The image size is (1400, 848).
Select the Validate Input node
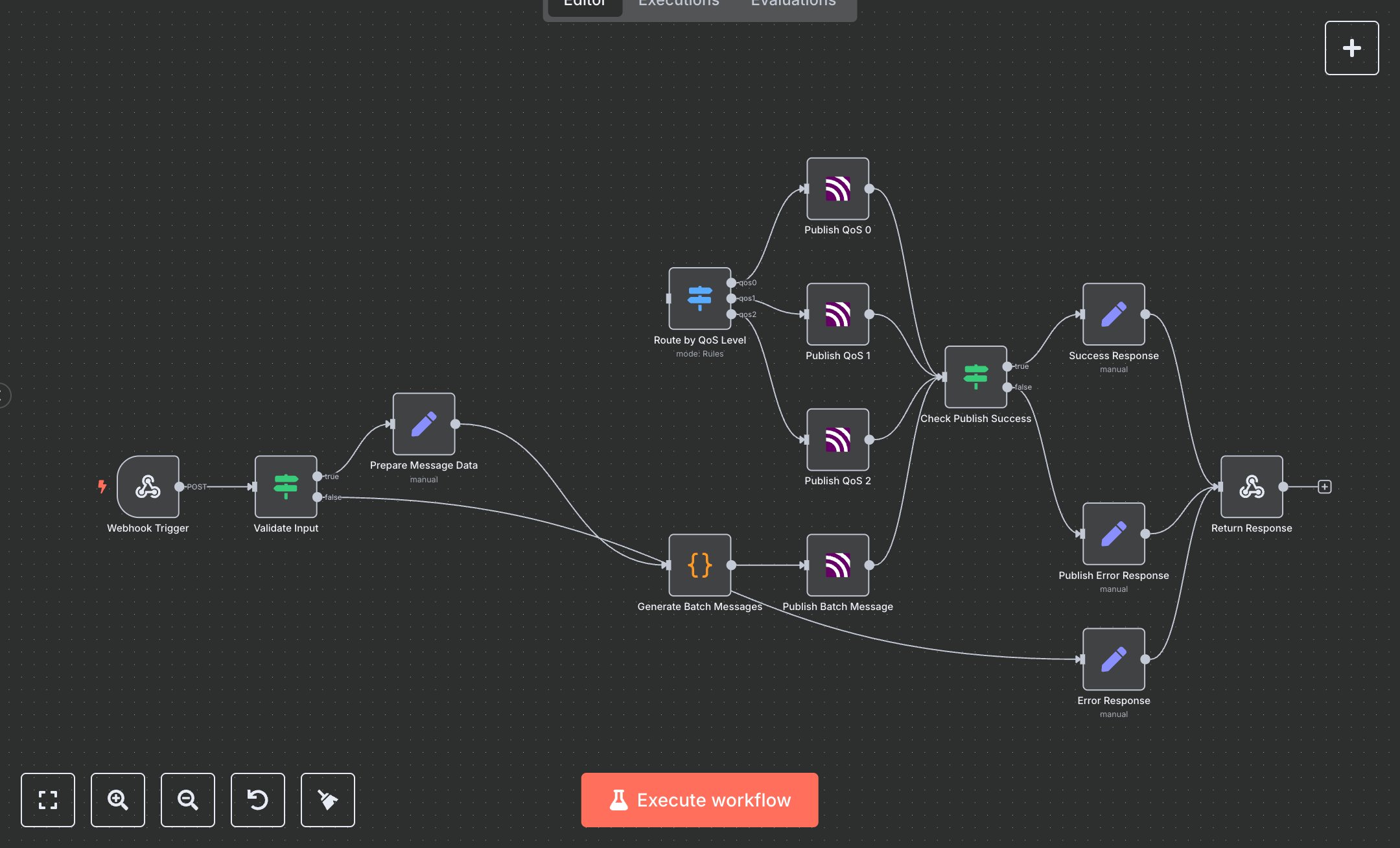(285, 487)
